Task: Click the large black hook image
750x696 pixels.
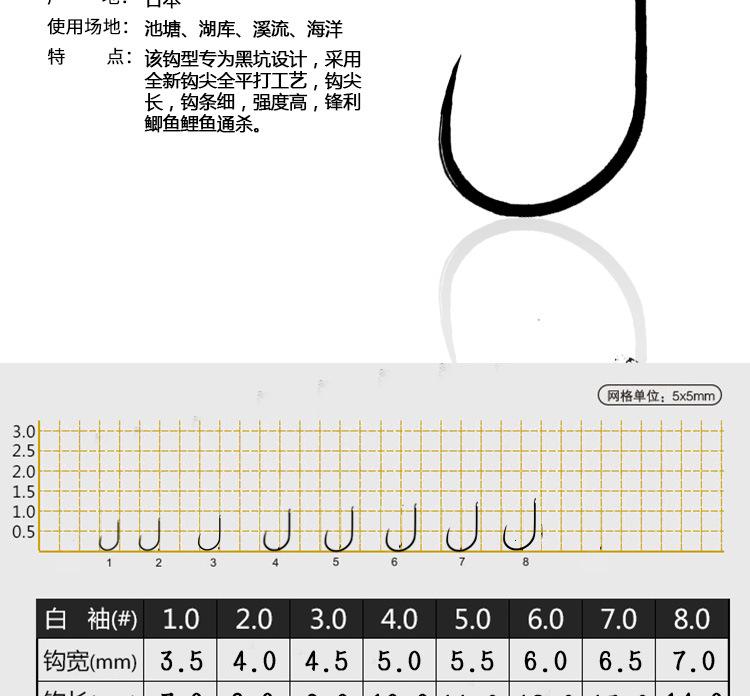Action: click(543, 108)
